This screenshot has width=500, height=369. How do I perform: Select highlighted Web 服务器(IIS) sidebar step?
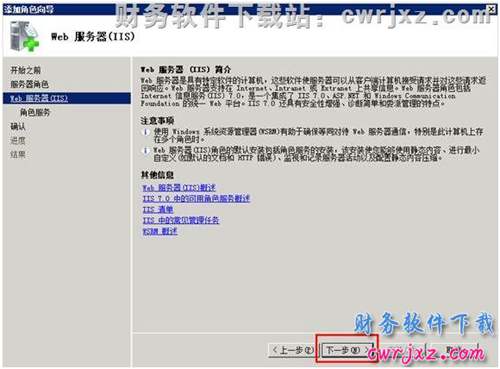pos(67,98)
